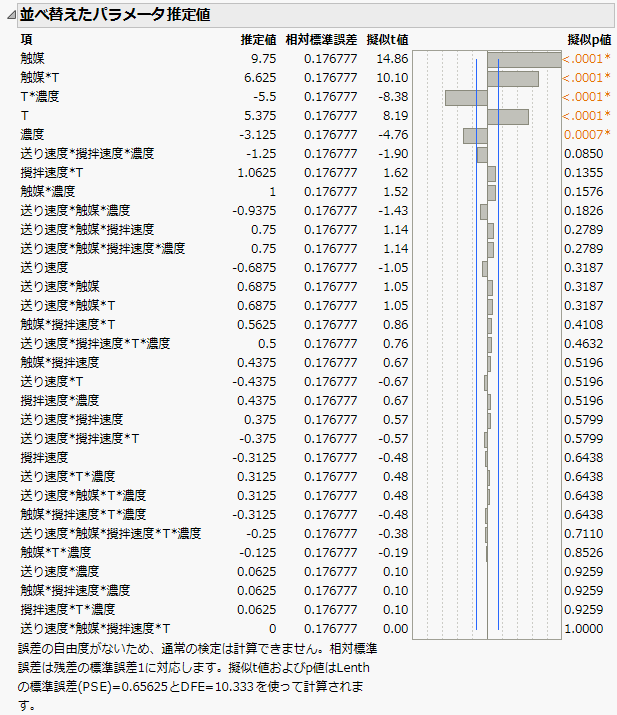Select the pseudo t-value 8.19
The width and height of the screenshot is (617, 715).
tap(395, 116)
